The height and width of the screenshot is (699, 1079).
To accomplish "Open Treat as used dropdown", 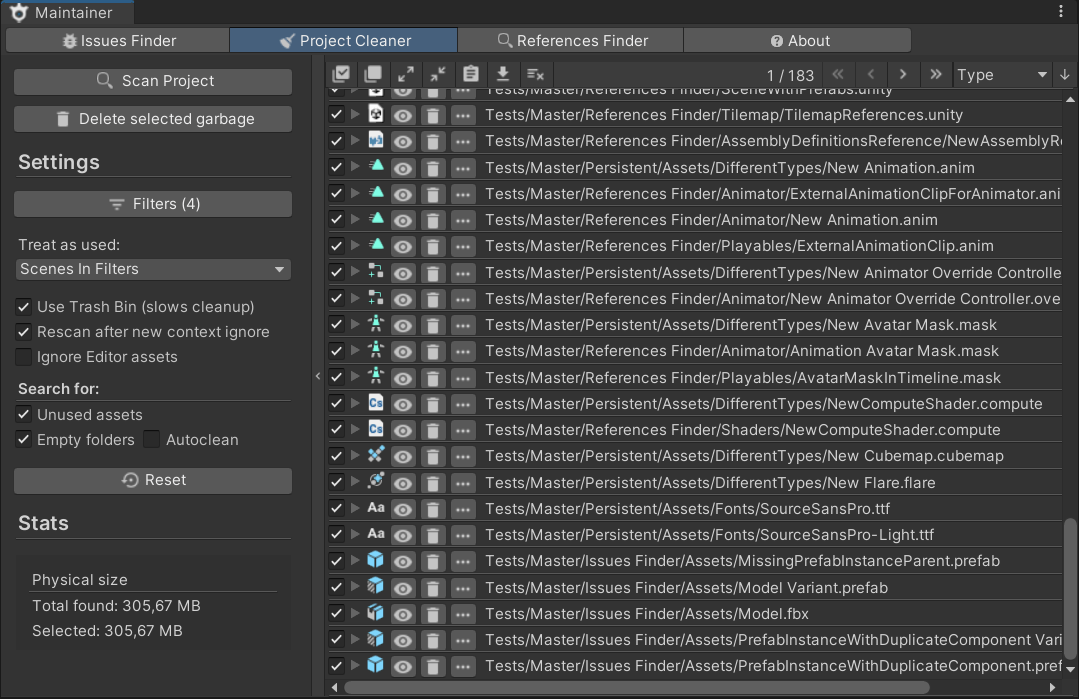I will coord(153,269).
